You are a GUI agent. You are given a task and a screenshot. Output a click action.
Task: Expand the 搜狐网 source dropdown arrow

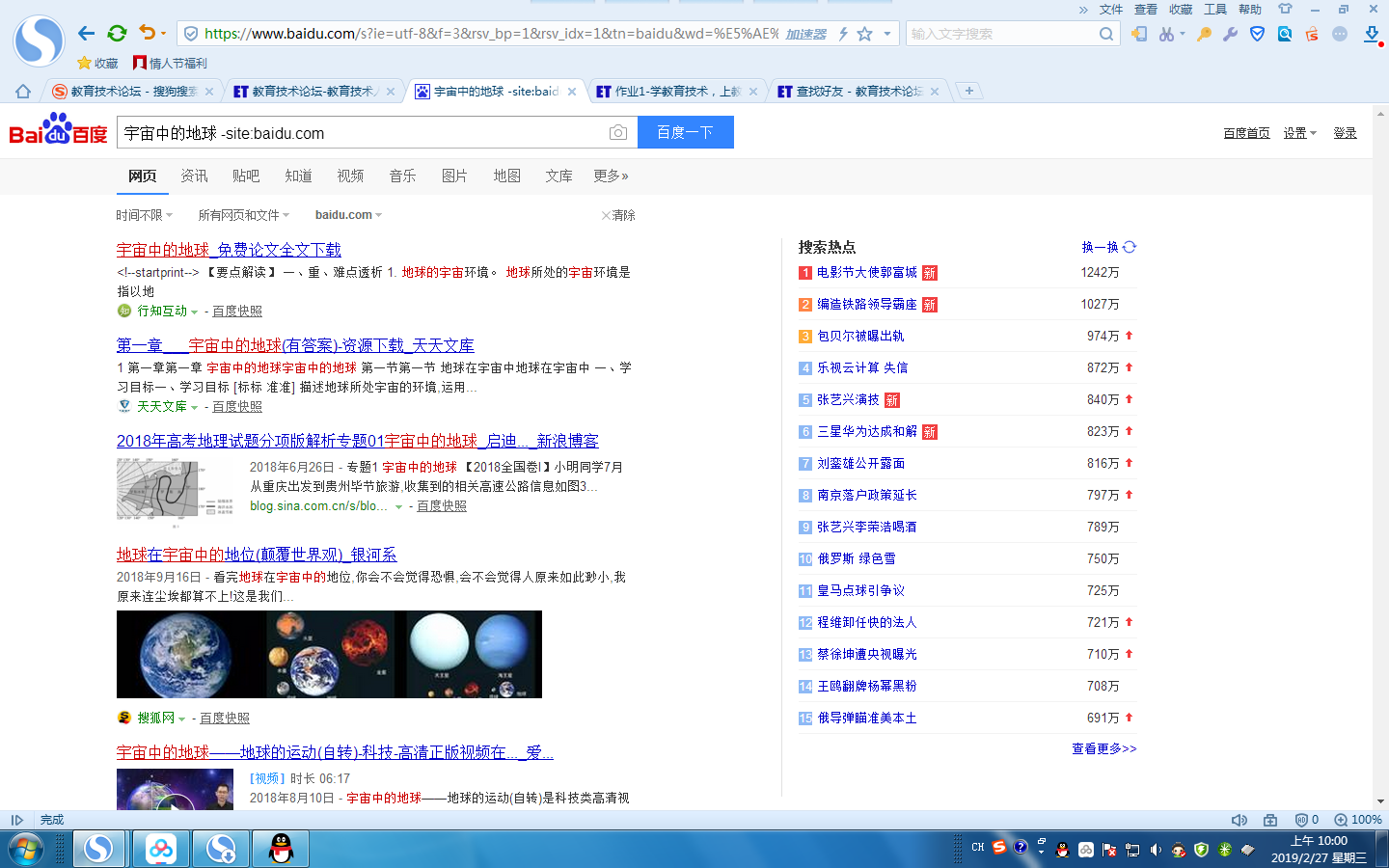coord(181,719)
